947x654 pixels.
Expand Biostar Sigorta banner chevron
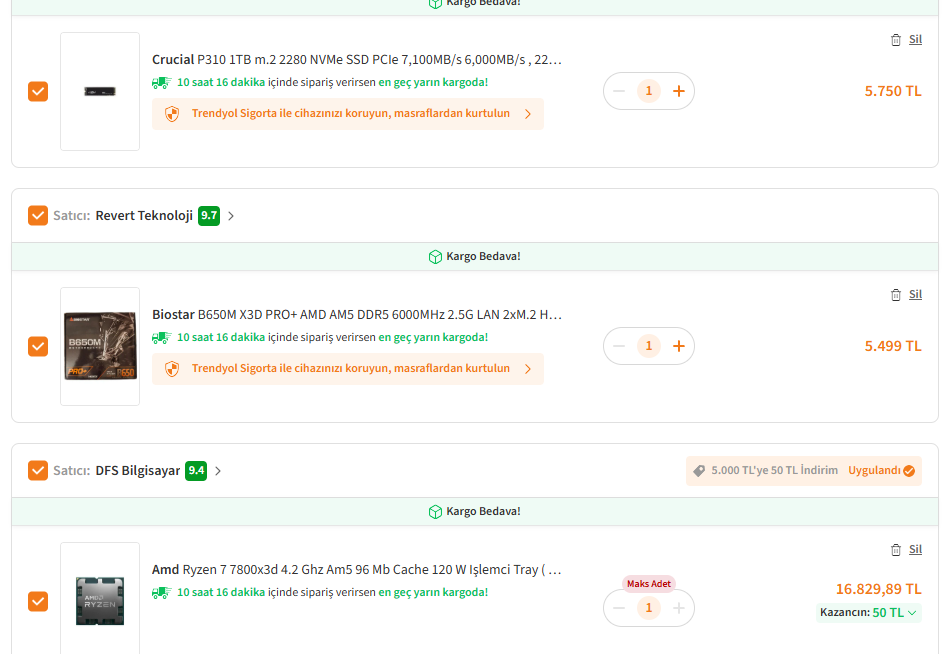528,368
